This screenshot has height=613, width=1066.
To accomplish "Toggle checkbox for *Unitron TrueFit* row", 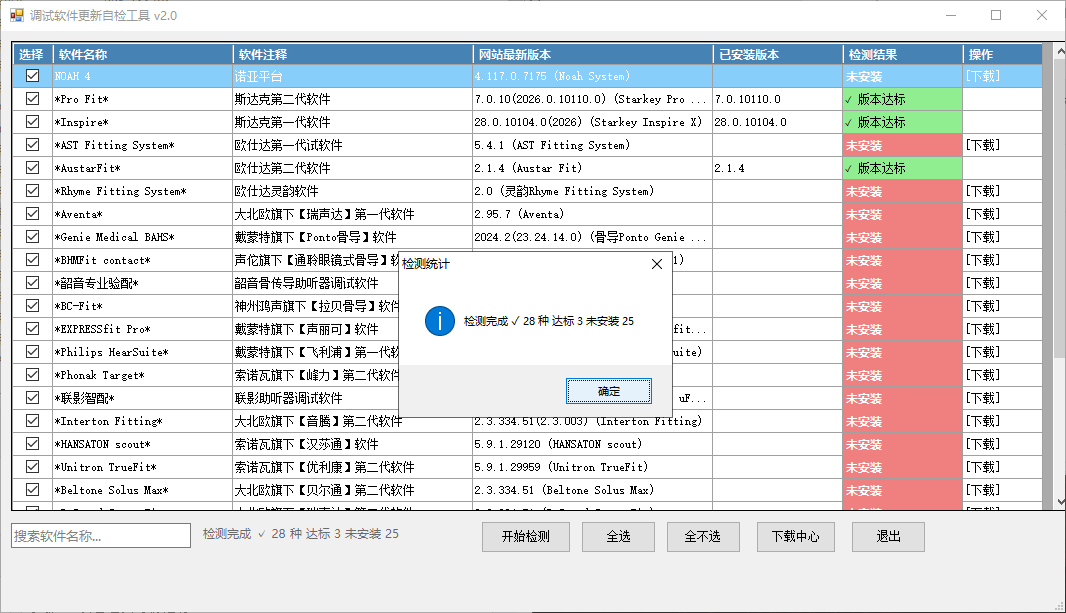I will (x=32, y=467).
